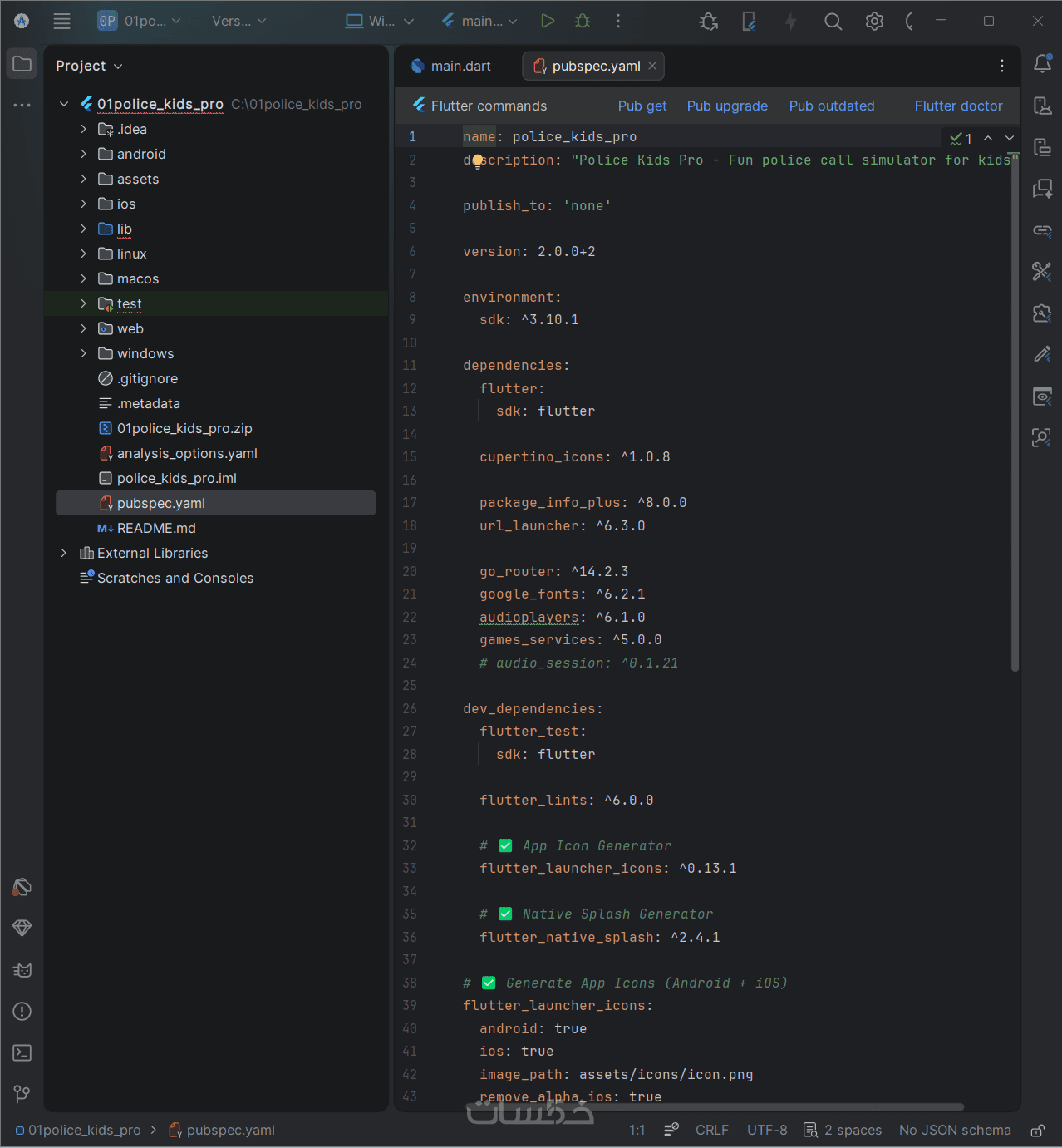This screenshot has width=1062, height=1148.
Task: Run the app with the green play icon
Action: click(547, 21)
